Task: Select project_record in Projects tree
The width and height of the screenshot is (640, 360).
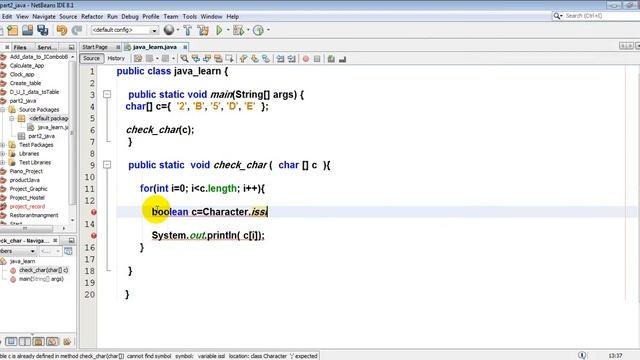Action: [27, 207]
